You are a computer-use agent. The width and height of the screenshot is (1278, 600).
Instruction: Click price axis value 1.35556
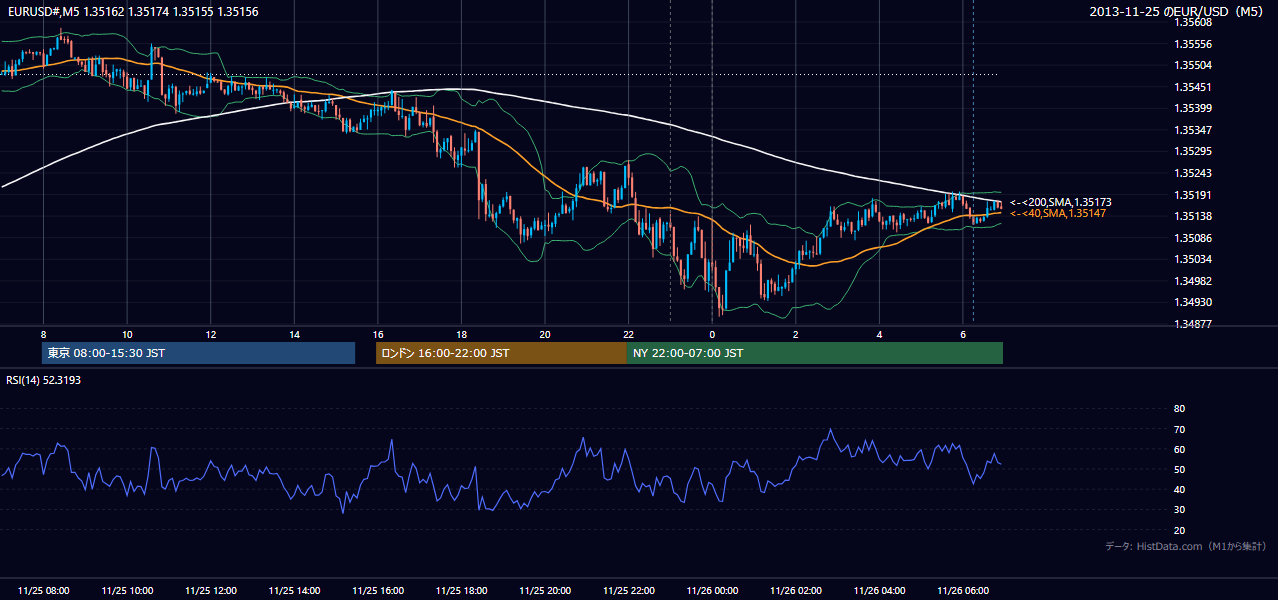coord(1192,44)
